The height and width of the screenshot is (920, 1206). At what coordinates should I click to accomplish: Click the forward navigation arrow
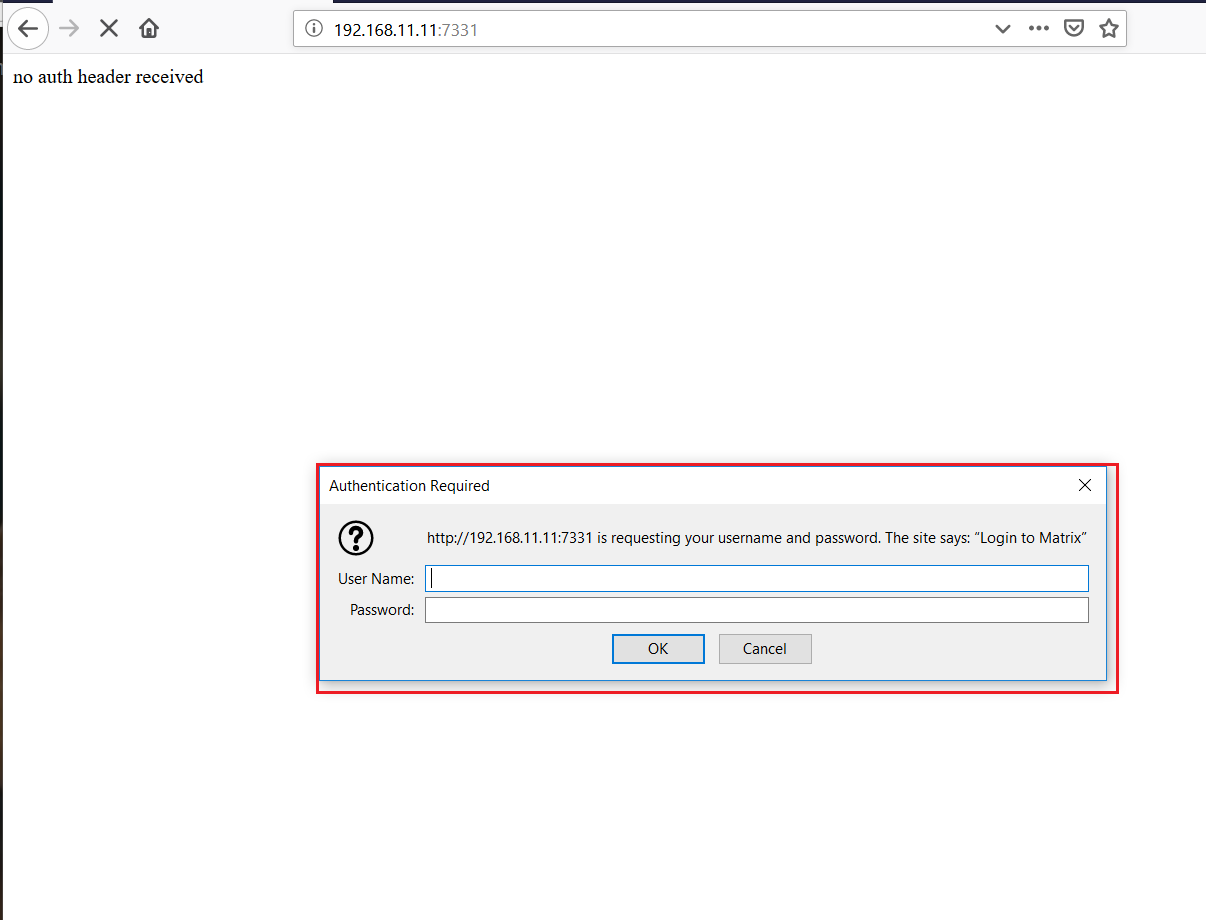click(x=69, y=28)
